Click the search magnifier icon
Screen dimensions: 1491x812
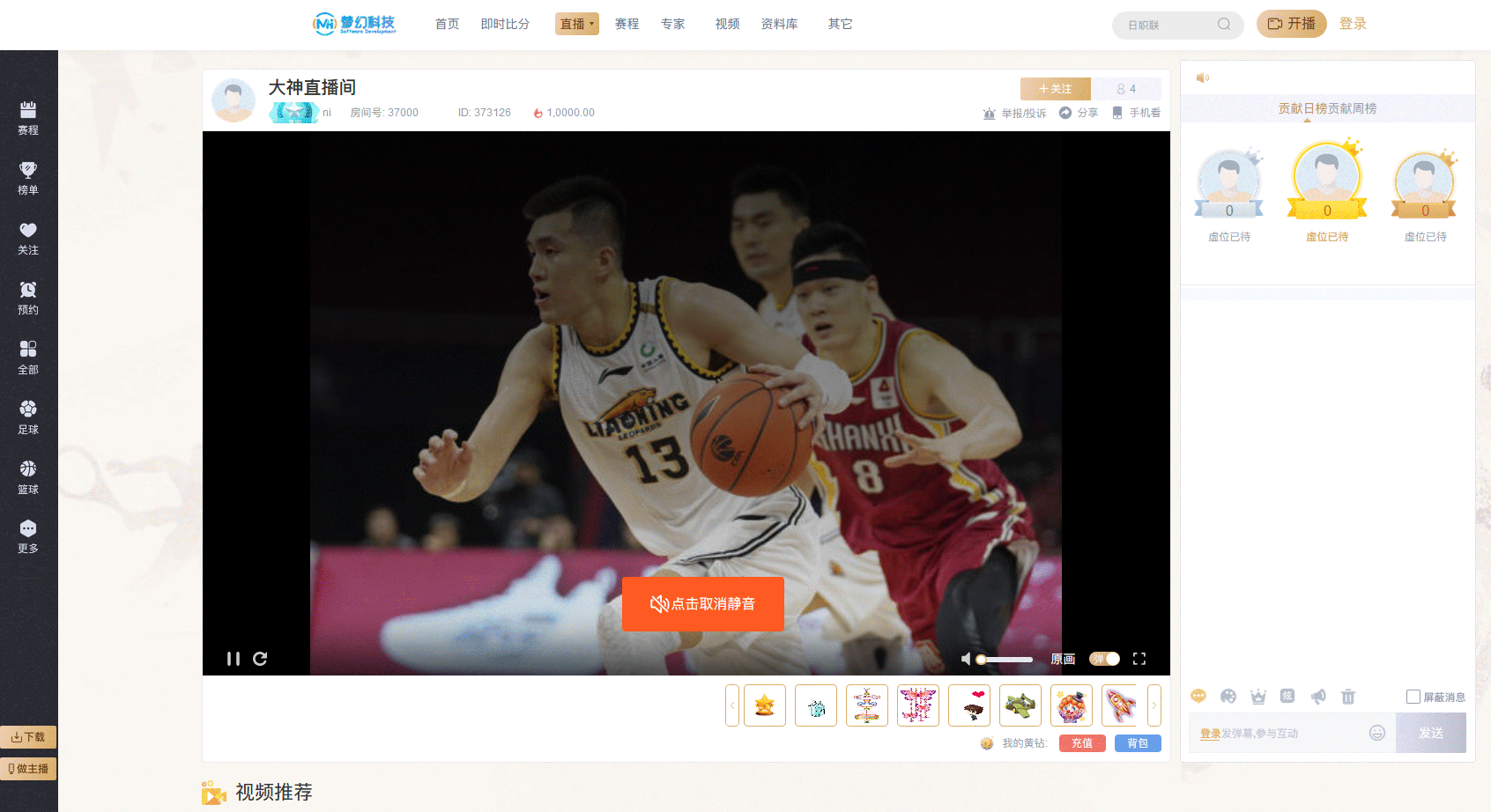(x=1224, y=25)
